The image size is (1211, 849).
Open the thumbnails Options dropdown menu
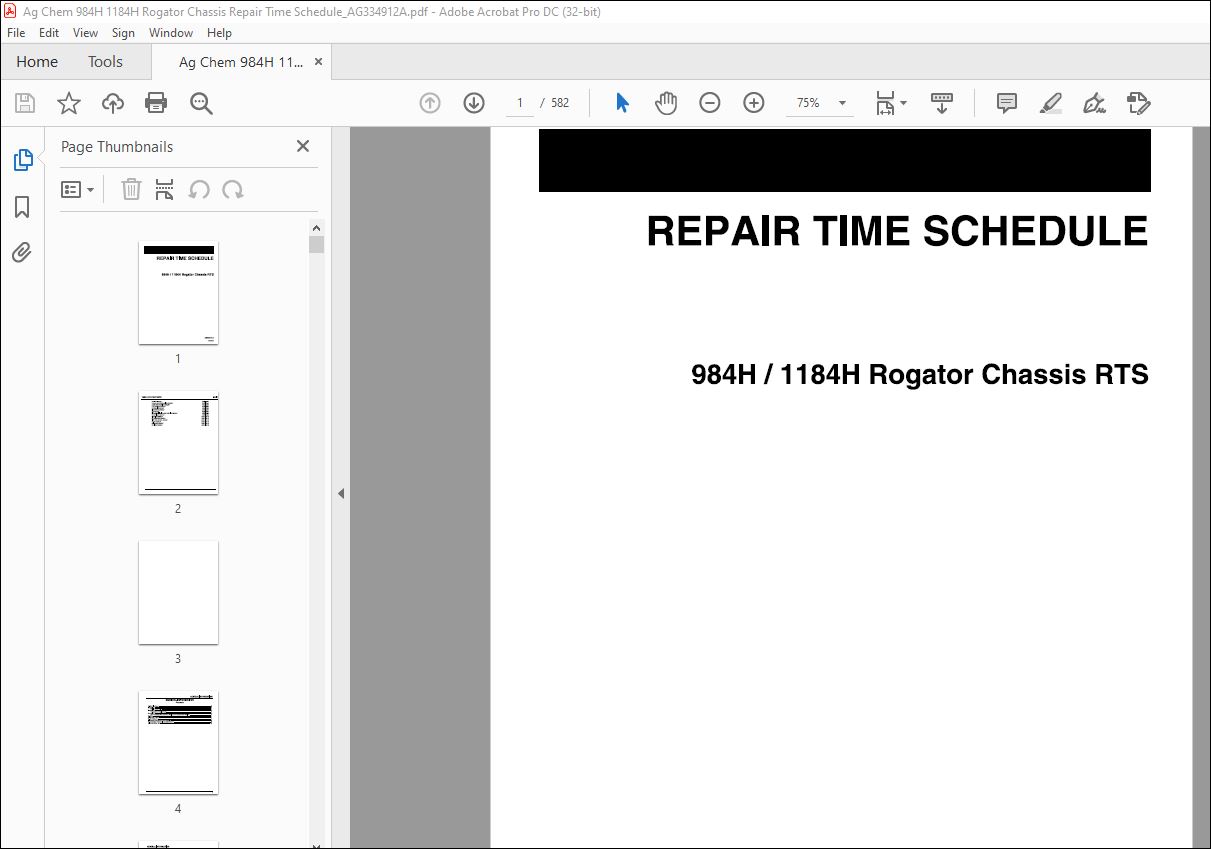[78, 189]
